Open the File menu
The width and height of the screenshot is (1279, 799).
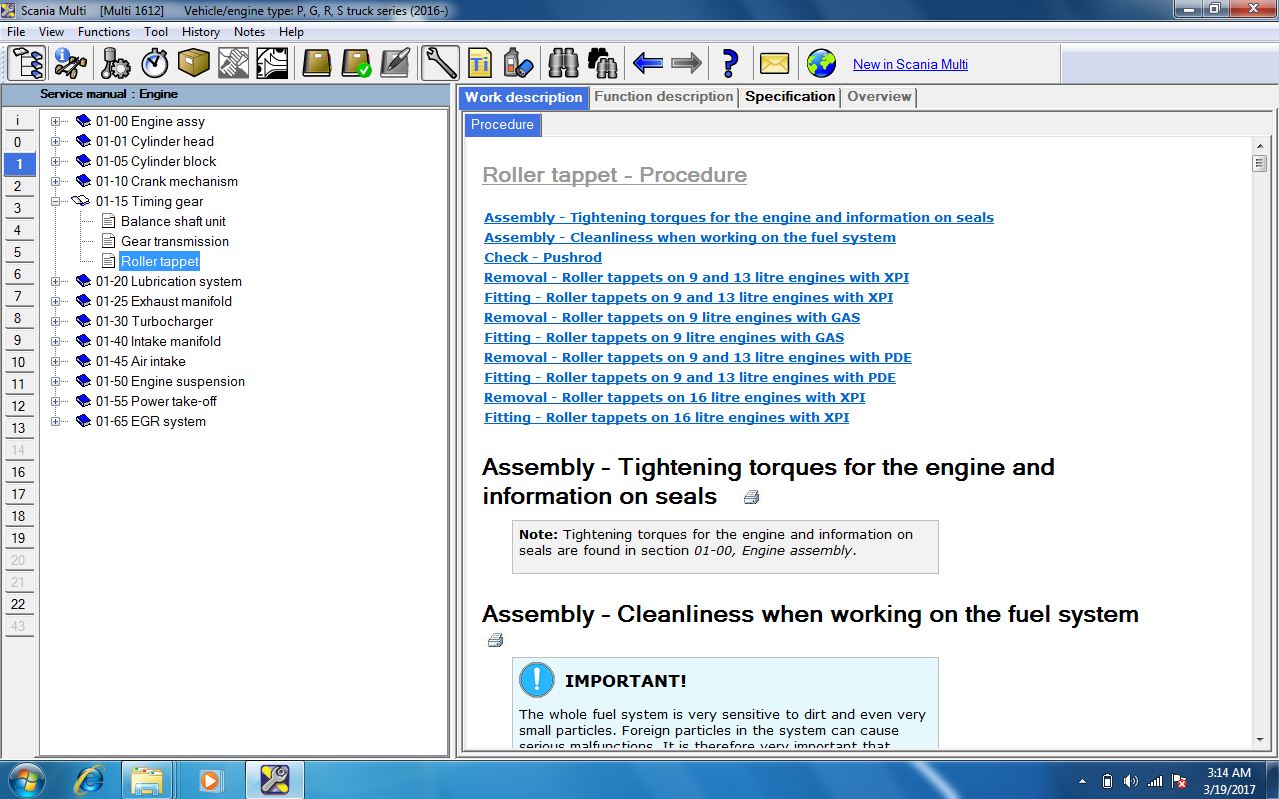click(x=16, y=32)
